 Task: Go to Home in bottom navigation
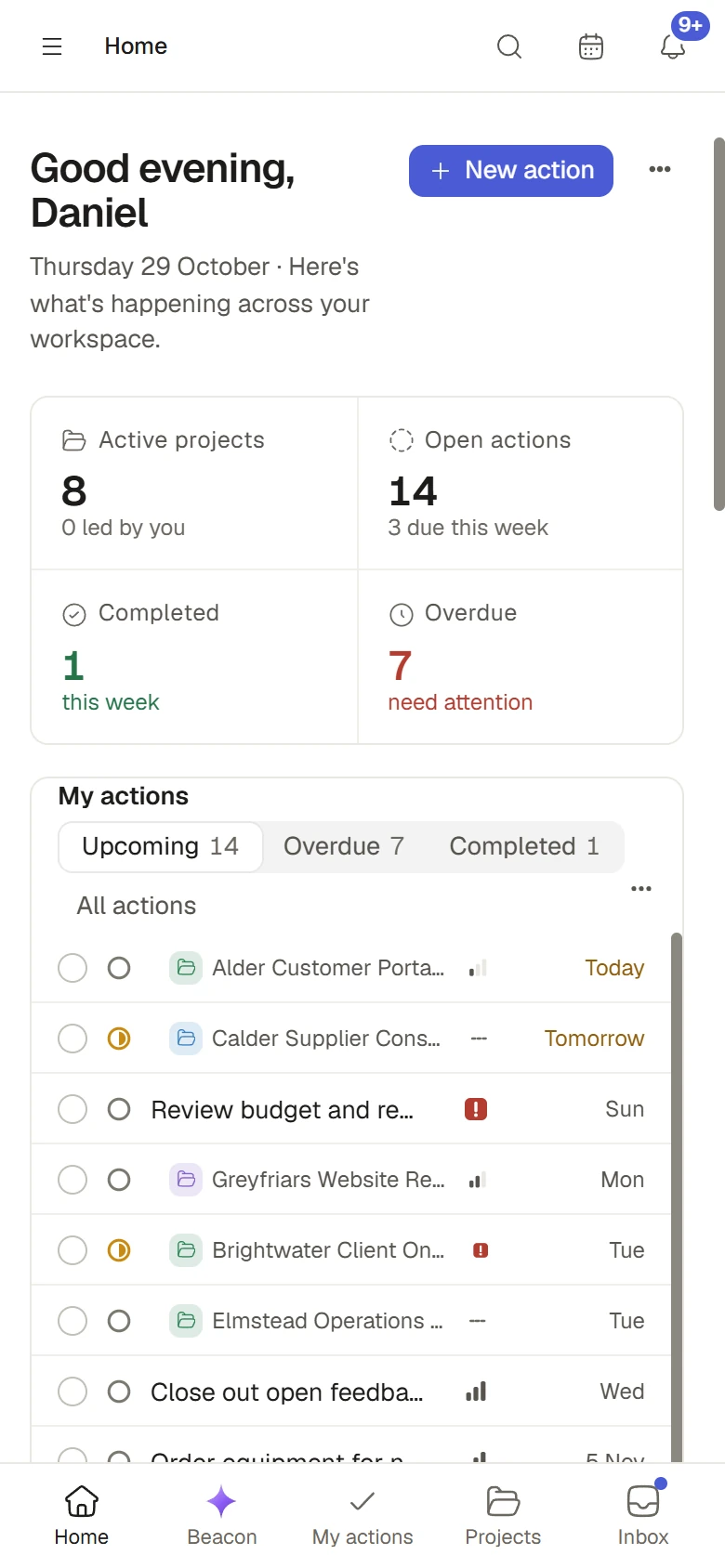82,1516
